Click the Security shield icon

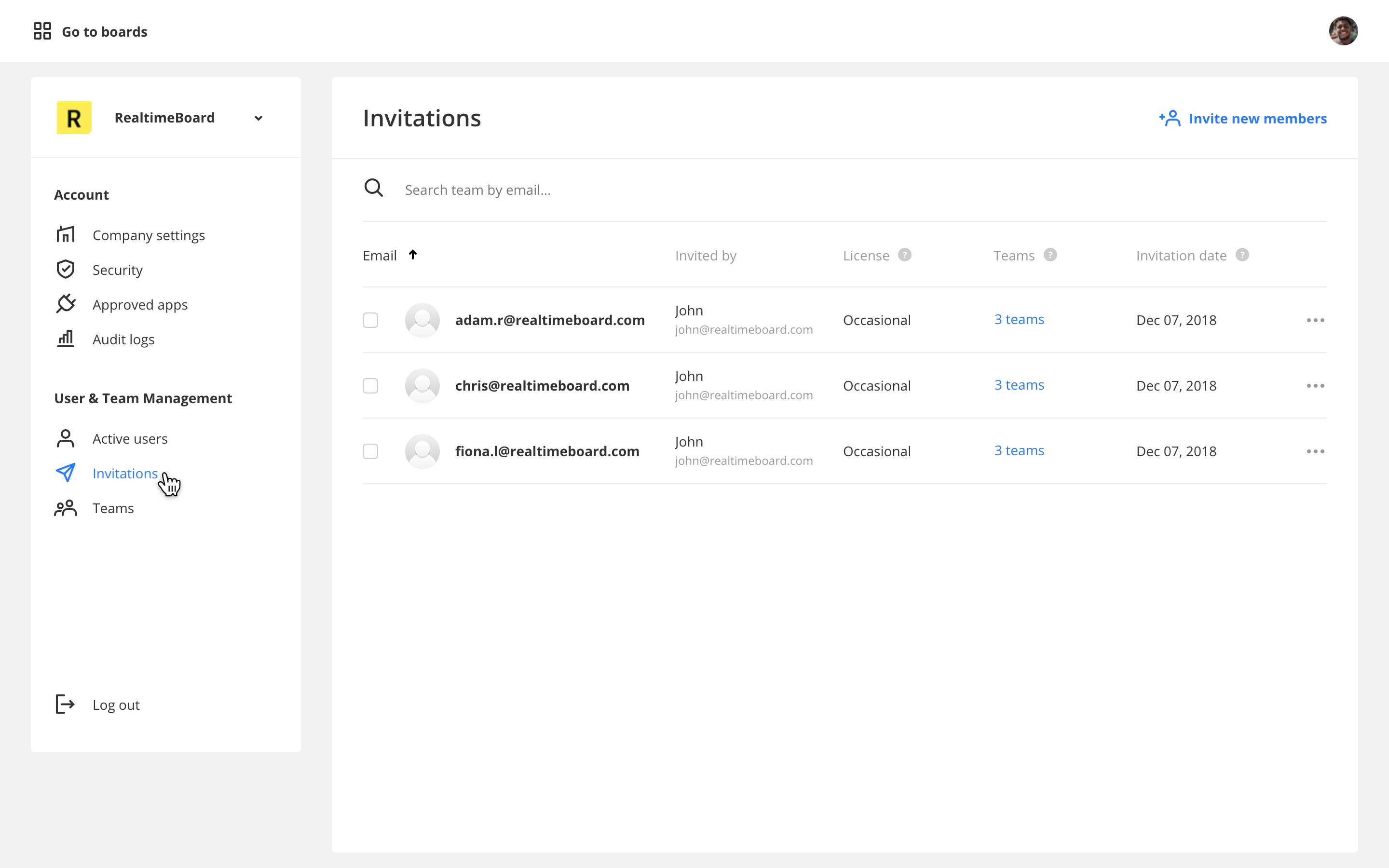pyautogui.click(x=66, y=269)
